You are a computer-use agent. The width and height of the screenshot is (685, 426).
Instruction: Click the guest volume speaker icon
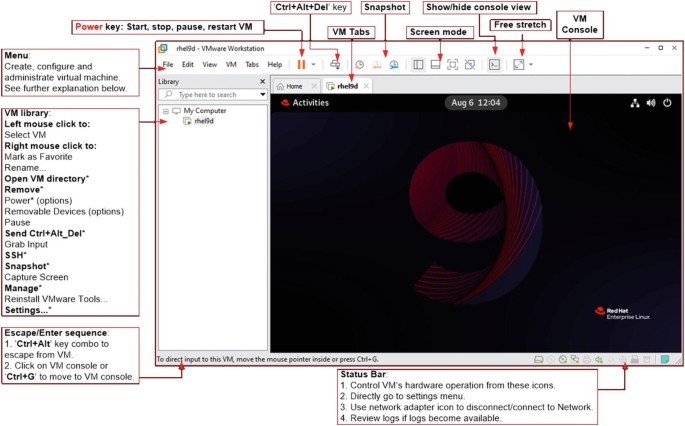pyautogui.click(x=650, y=102)
